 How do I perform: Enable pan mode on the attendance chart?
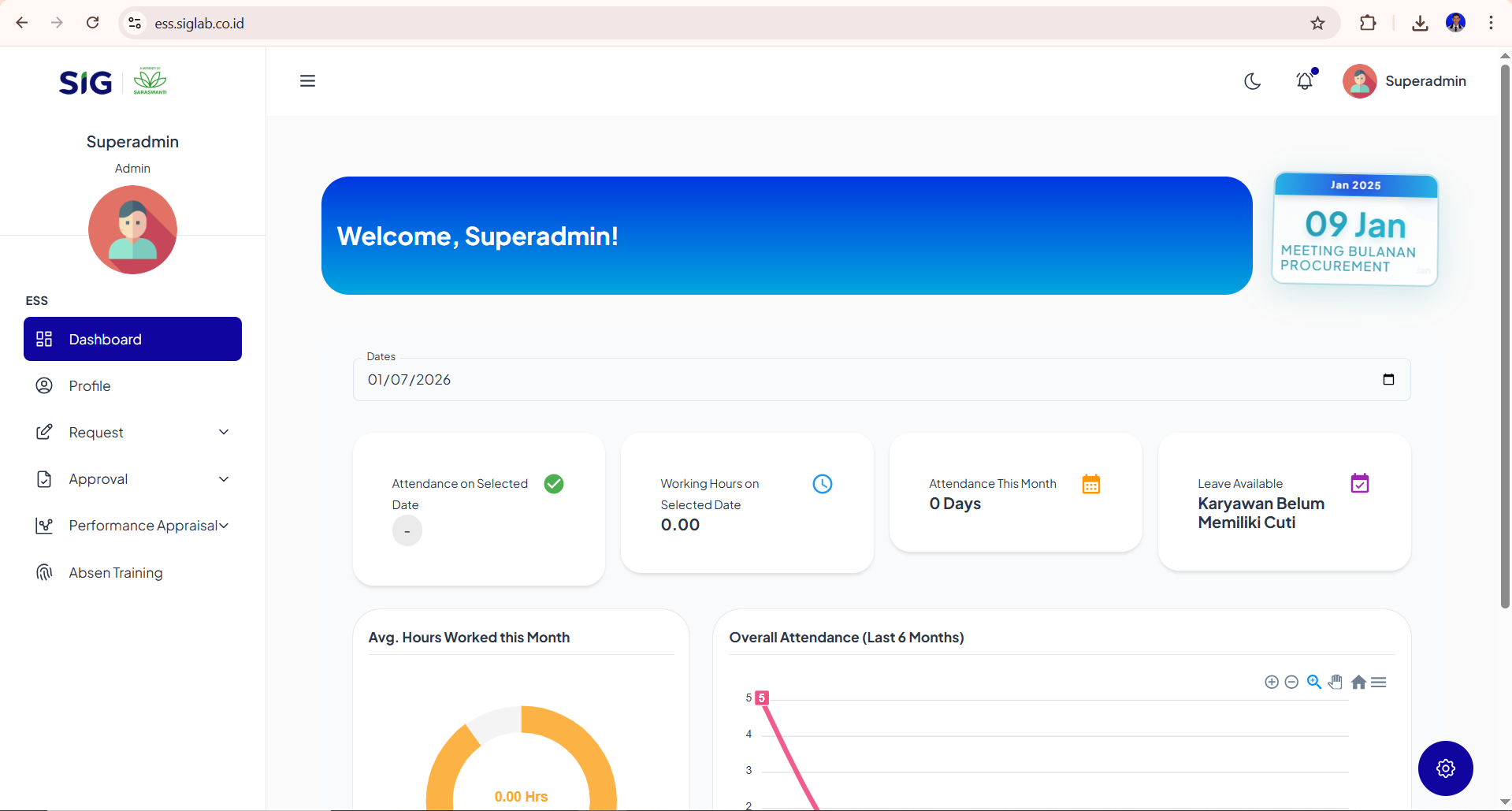tap(1336, 682)
